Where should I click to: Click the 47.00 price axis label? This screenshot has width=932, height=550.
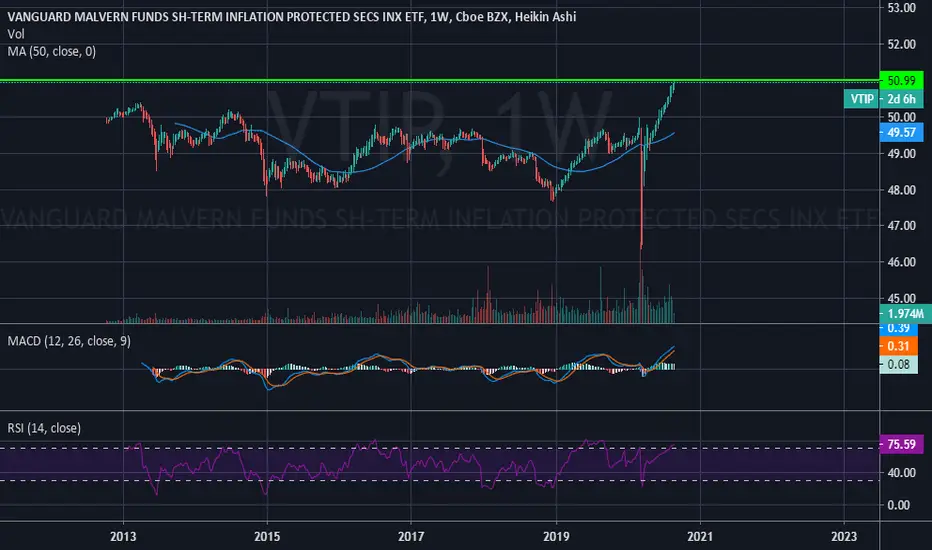902,225
